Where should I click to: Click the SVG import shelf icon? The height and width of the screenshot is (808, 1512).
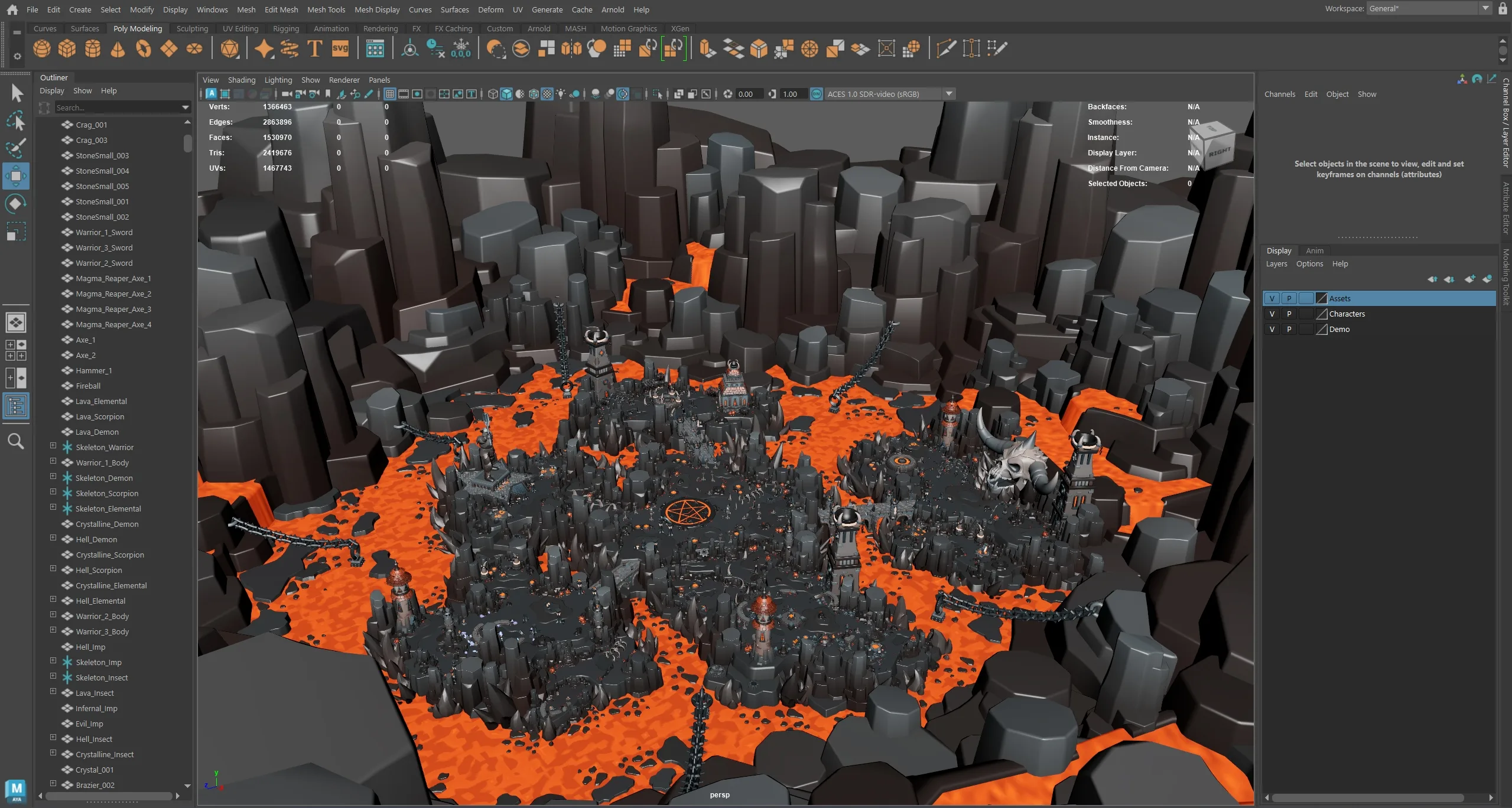[340, 48]
